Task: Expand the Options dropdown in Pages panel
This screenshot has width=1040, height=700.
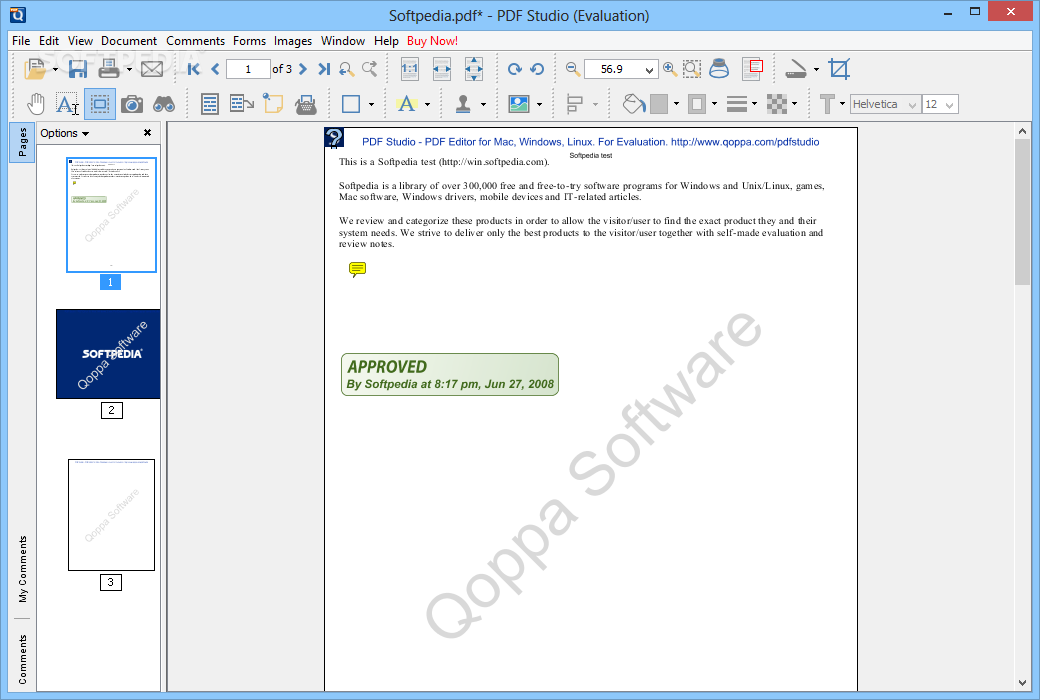Action: tap(64, 133)
